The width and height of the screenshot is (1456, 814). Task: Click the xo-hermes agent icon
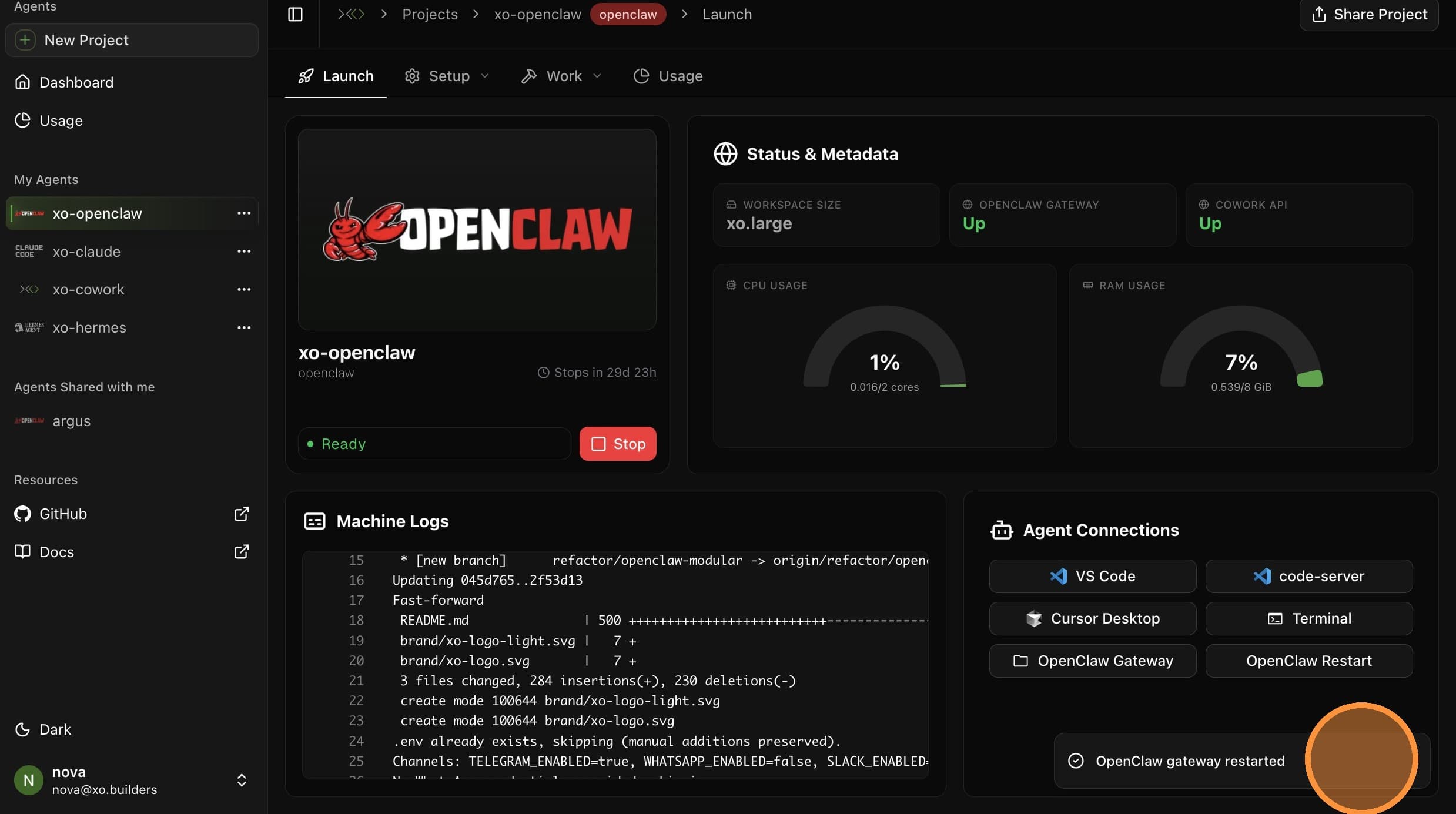click(29, 327)
